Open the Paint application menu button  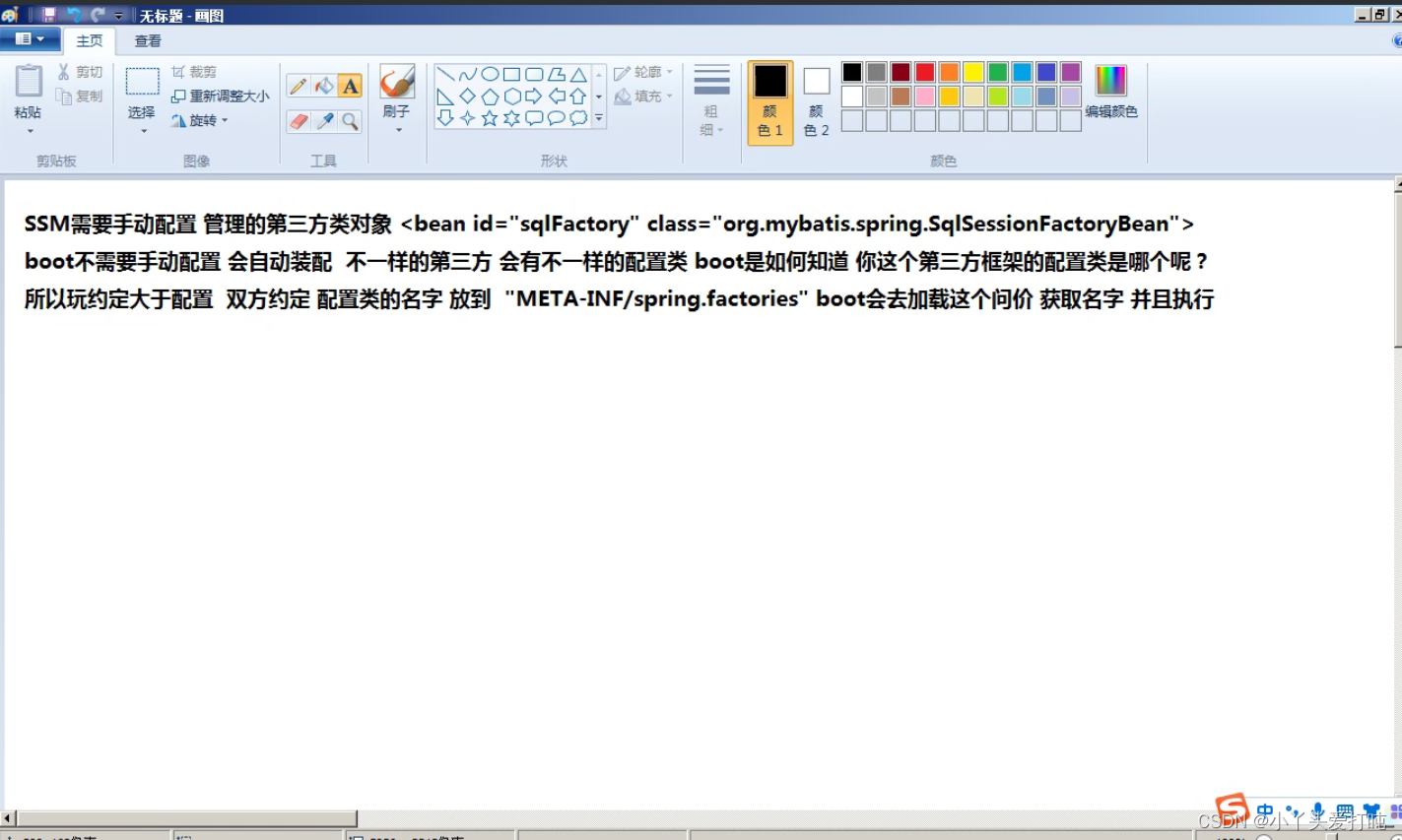pos(30,39)
